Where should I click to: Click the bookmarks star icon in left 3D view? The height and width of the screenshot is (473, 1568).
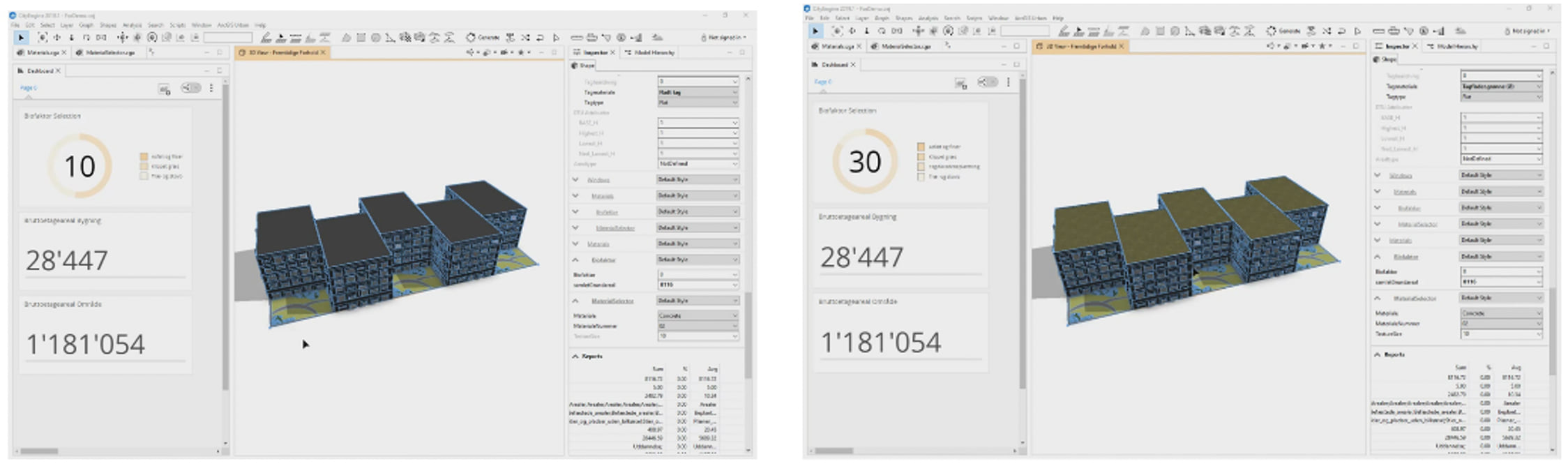(521, 52)
